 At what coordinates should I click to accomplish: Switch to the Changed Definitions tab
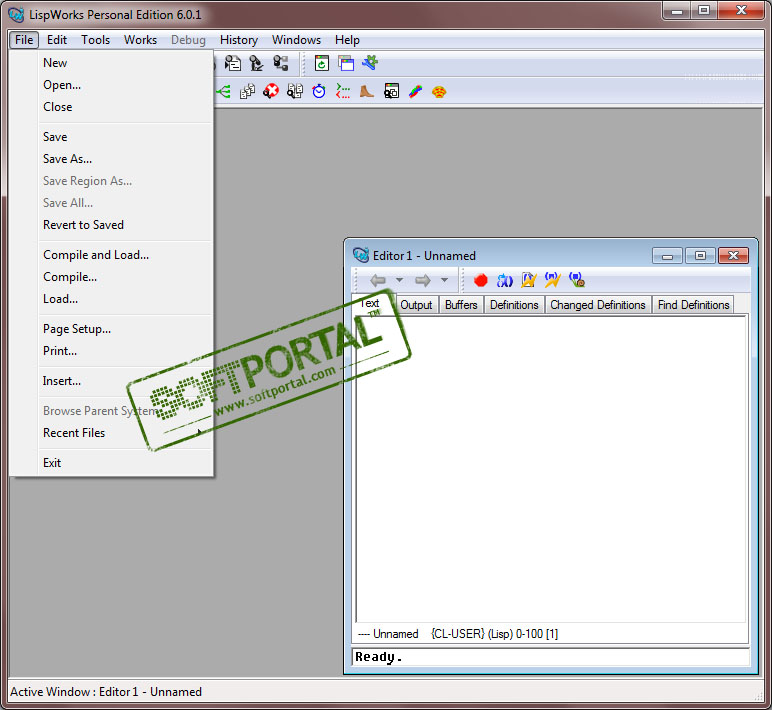(x=598, y=305)
